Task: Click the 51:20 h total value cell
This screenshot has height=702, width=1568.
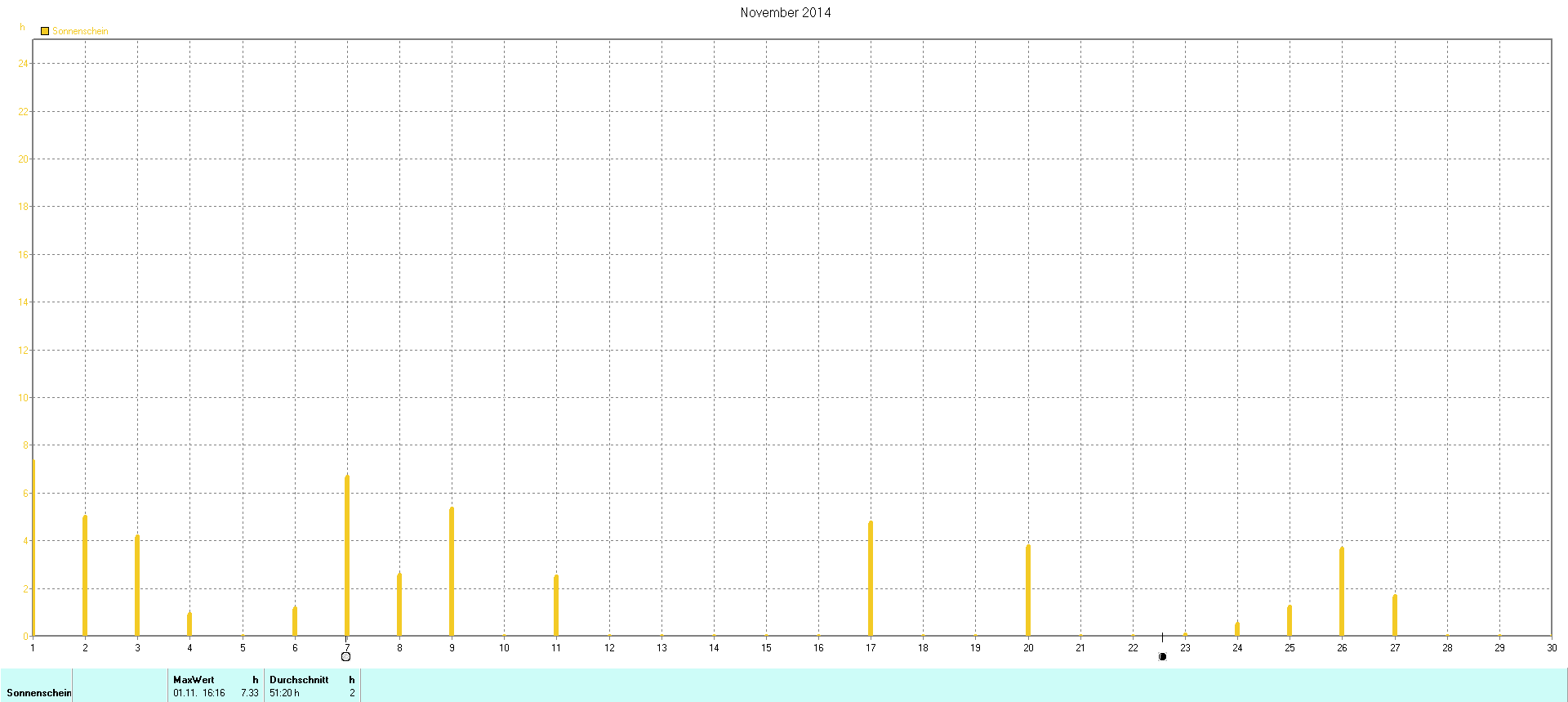Action: tap(284, 693)
